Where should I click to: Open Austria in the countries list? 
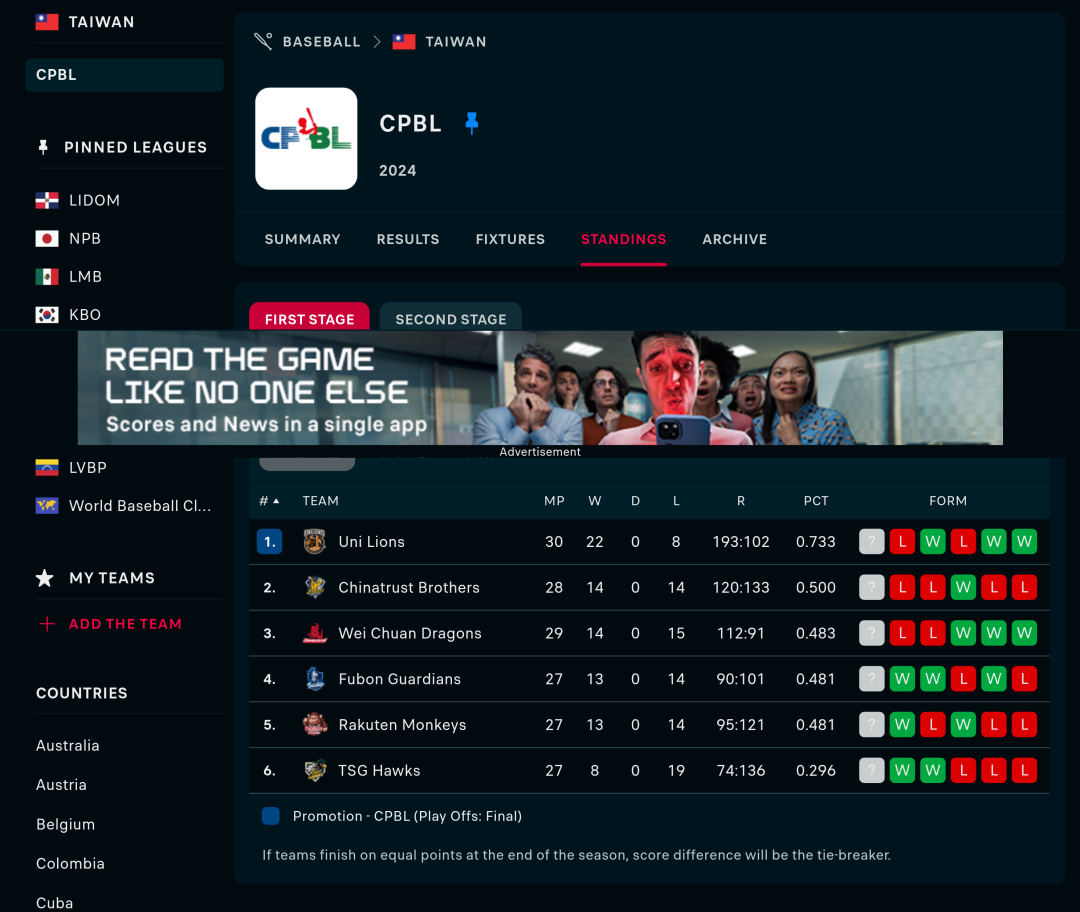61,785
